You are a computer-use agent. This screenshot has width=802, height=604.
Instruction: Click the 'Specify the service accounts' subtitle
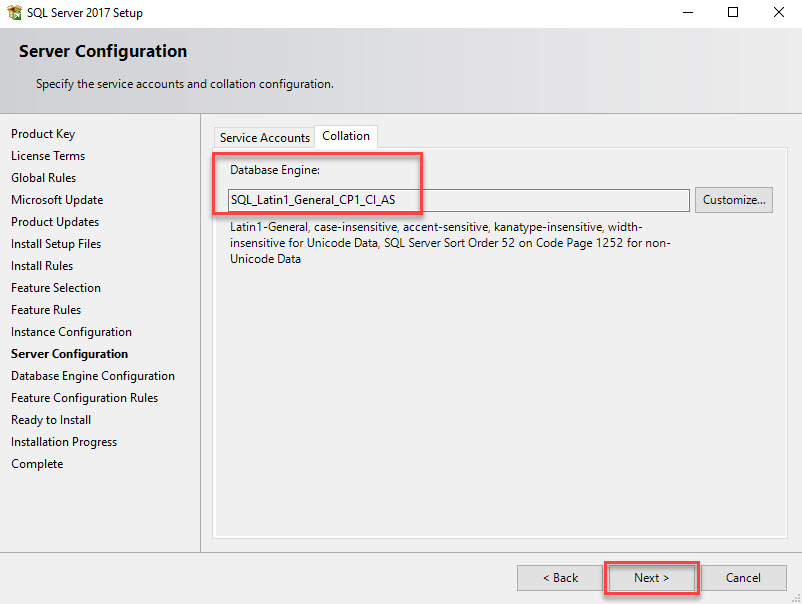185,84
